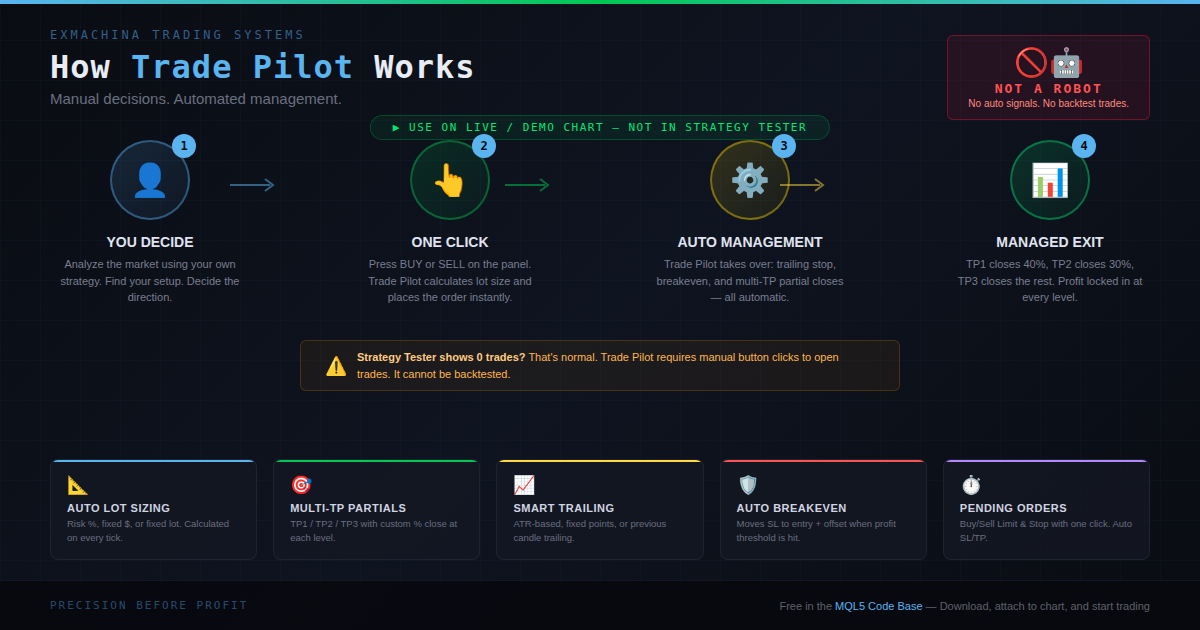Click the prohibited sign icon in NOT A ROBOT badge
The height and width of the screenshot is (630, 1200).
click(x=1031, y=63)
